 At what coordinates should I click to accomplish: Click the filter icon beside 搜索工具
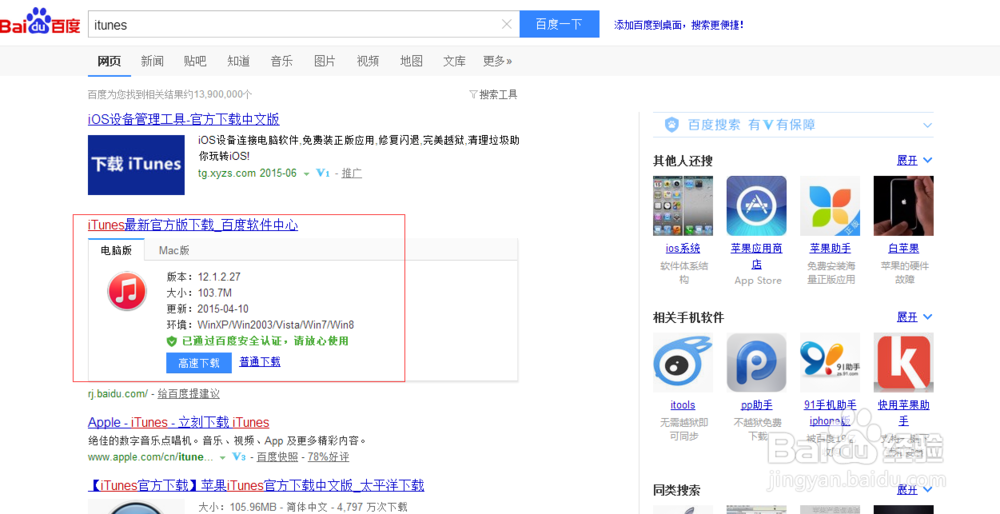(x=473, y=94)
